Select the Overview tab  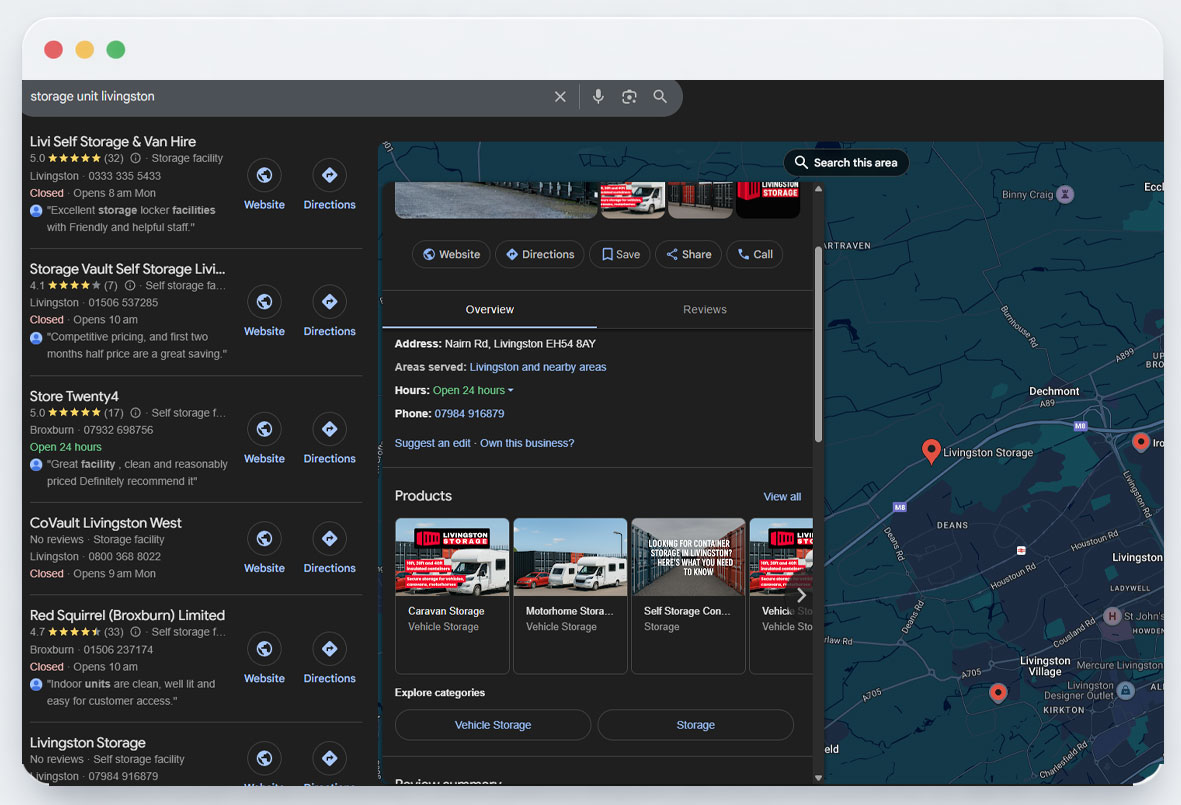tap(489, 310)
